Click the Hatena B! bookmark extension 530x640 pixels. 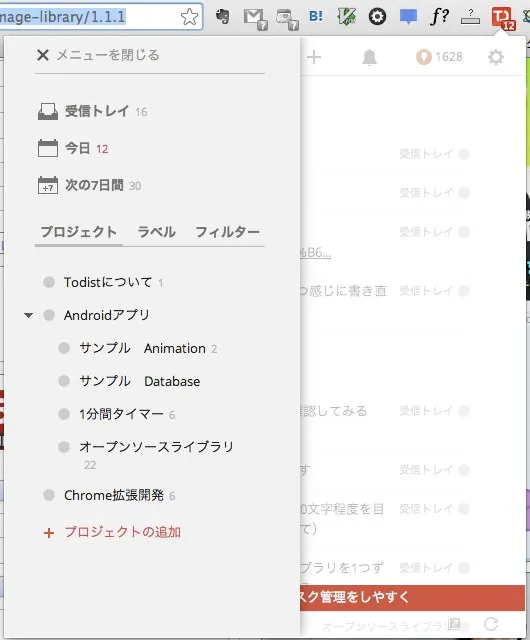316,17
